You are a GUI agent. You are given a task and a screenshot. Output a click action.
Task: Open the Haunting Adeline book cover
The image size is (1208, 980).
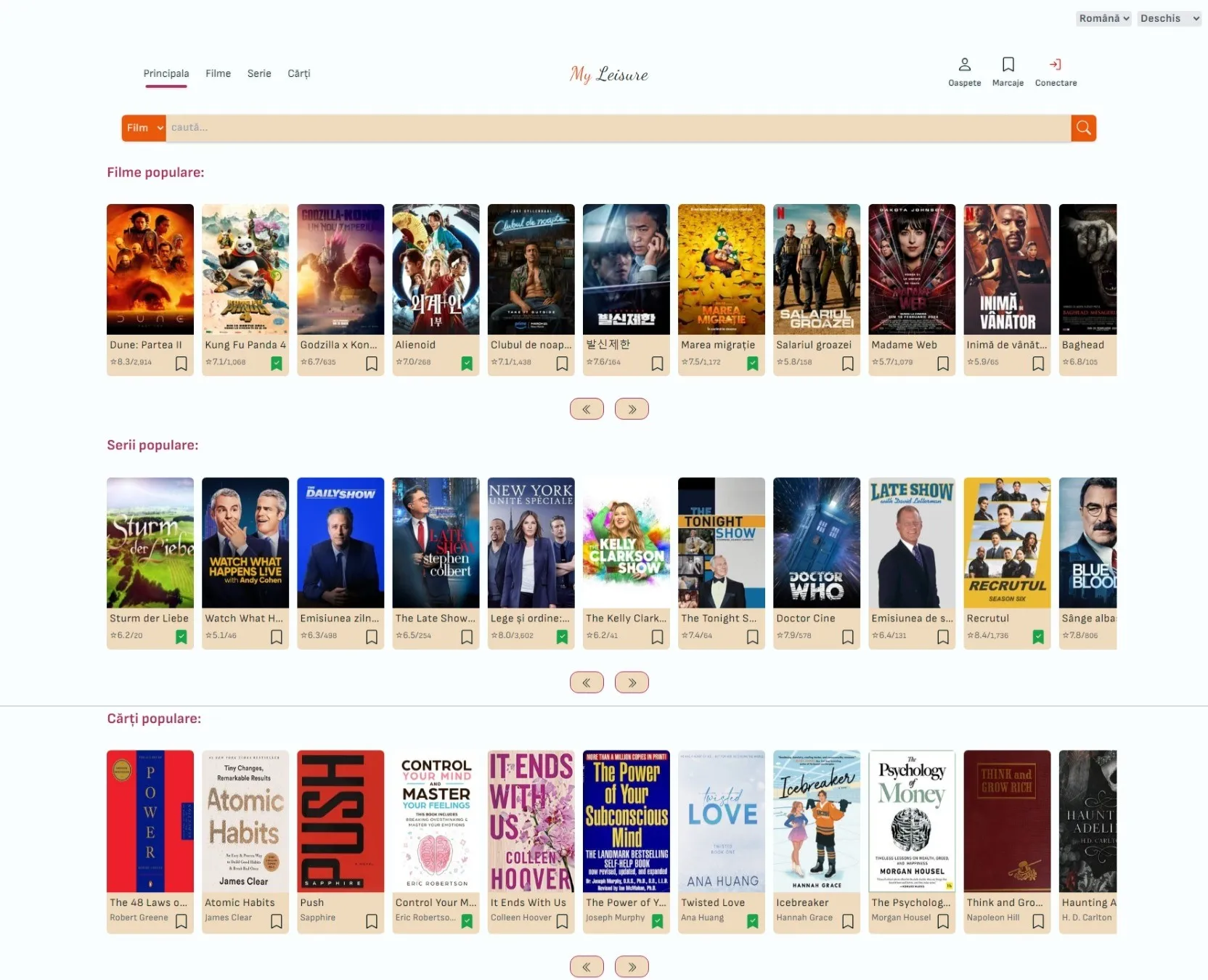click(x=1087, y=821)
